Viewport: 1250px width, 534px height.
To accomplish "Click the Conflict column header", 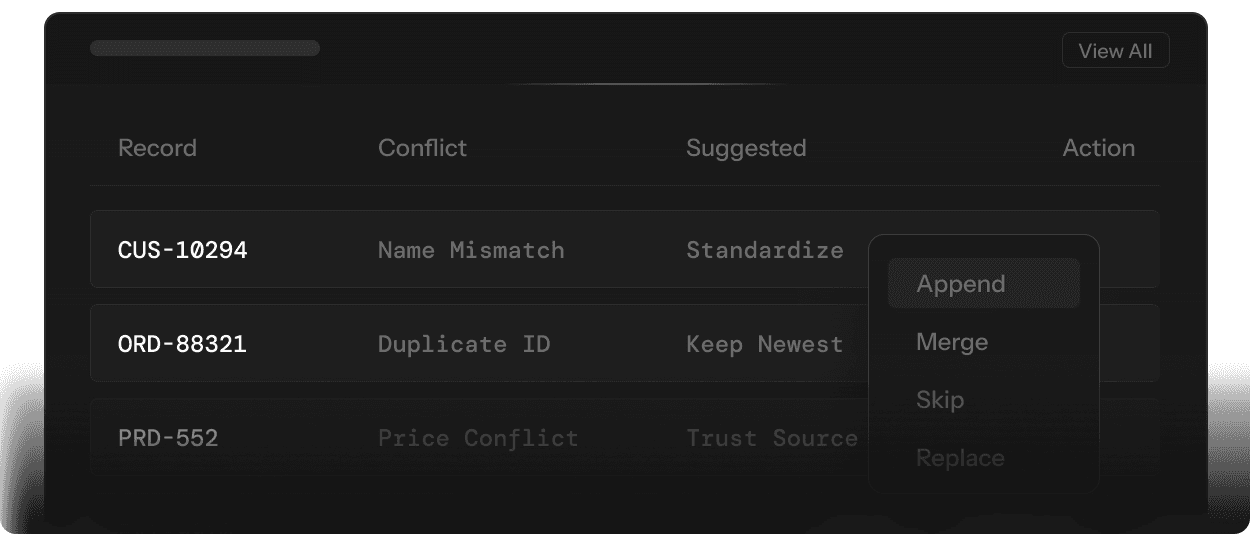I will point(422,148).
